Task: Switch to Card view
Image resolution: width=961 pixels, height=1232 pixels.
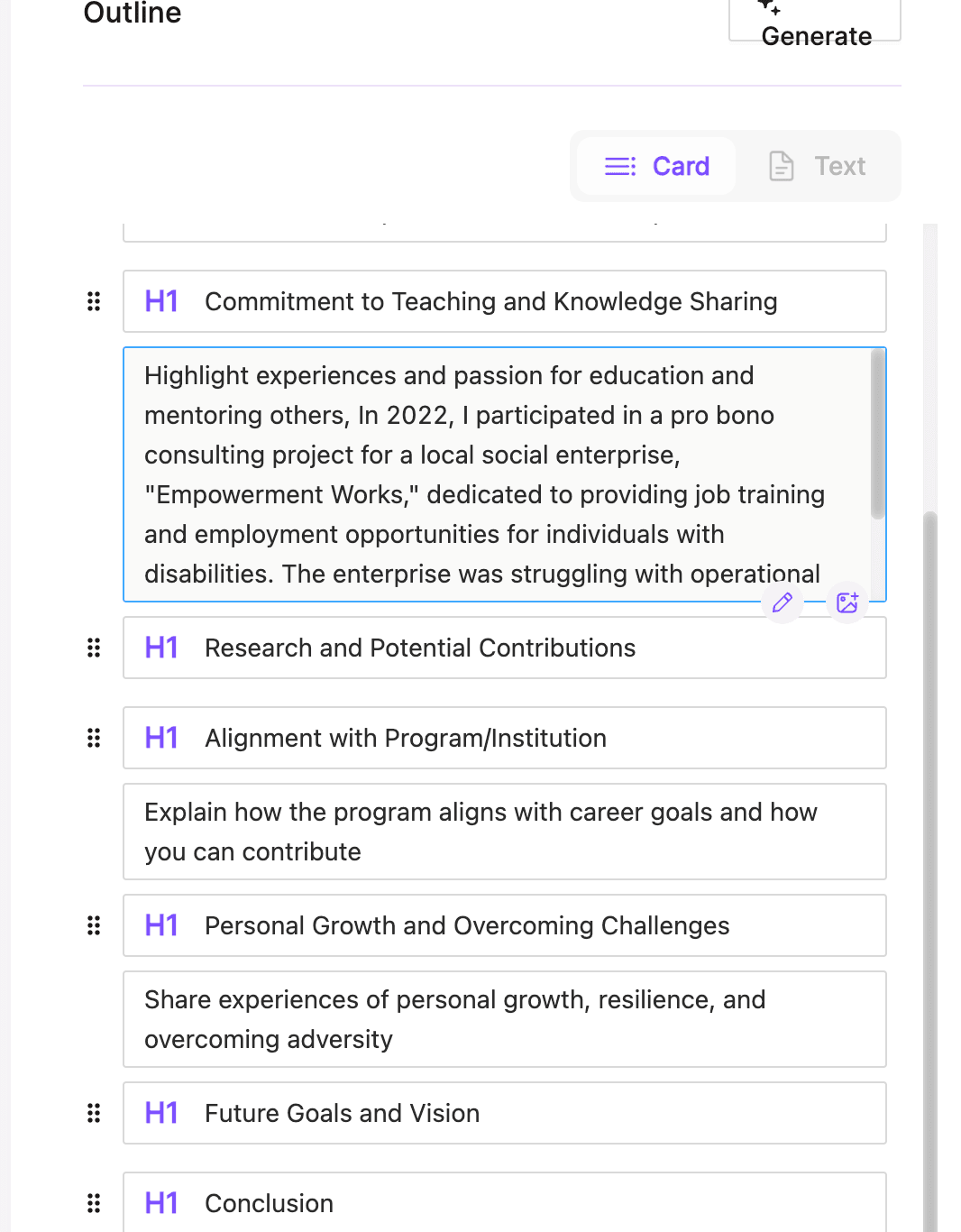Action: click(x=656, y=166)
